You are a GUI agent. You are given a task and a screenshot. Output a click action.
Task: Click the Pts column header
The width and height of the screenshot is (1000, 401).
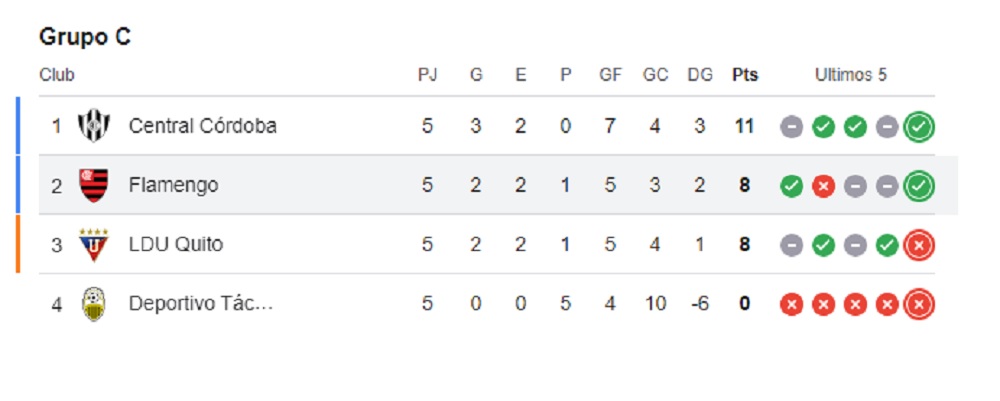click(x=745, y=75)
